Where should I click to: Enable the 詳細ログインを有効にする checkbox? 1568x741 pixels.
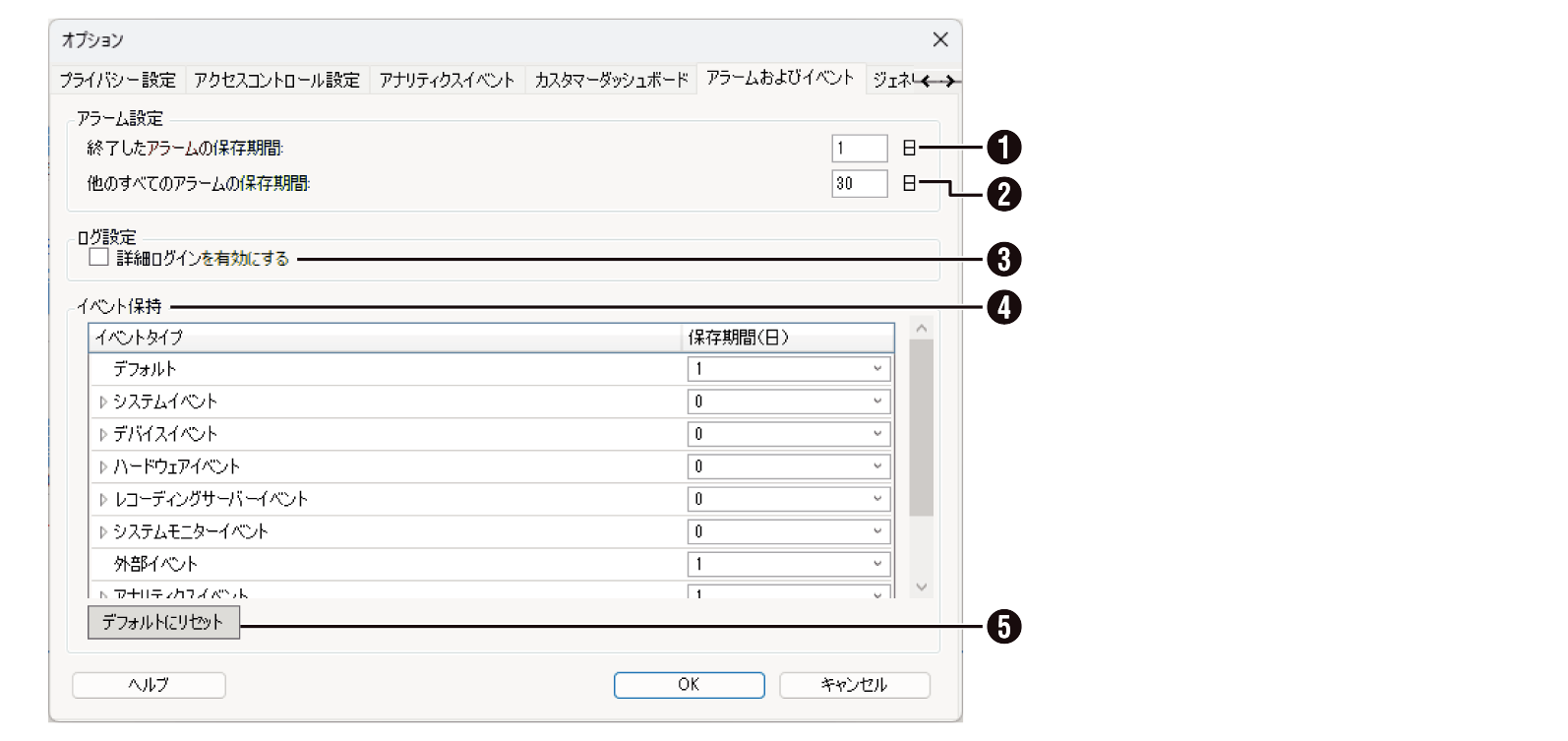coord(98,258)
